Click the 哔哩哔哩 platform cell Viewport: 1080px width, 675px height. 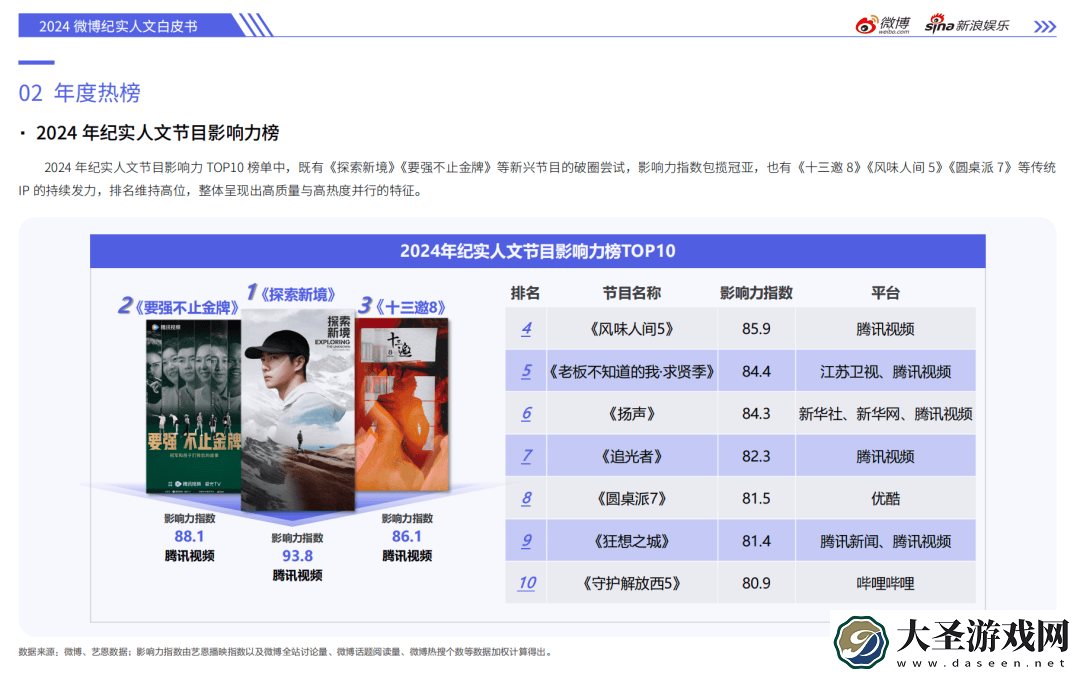coord(885,583)
